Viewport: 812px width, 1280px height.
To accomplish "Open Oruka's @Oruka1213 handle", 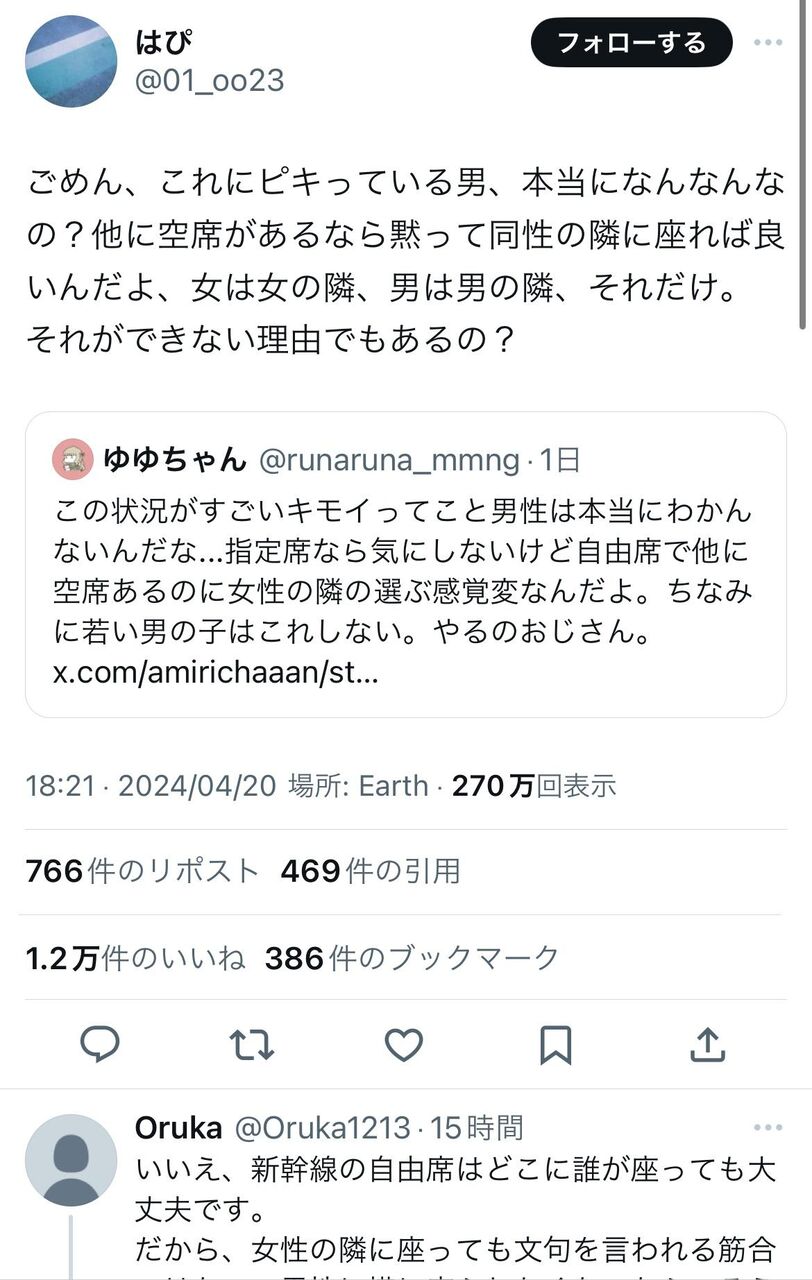I will point(321,1128).
